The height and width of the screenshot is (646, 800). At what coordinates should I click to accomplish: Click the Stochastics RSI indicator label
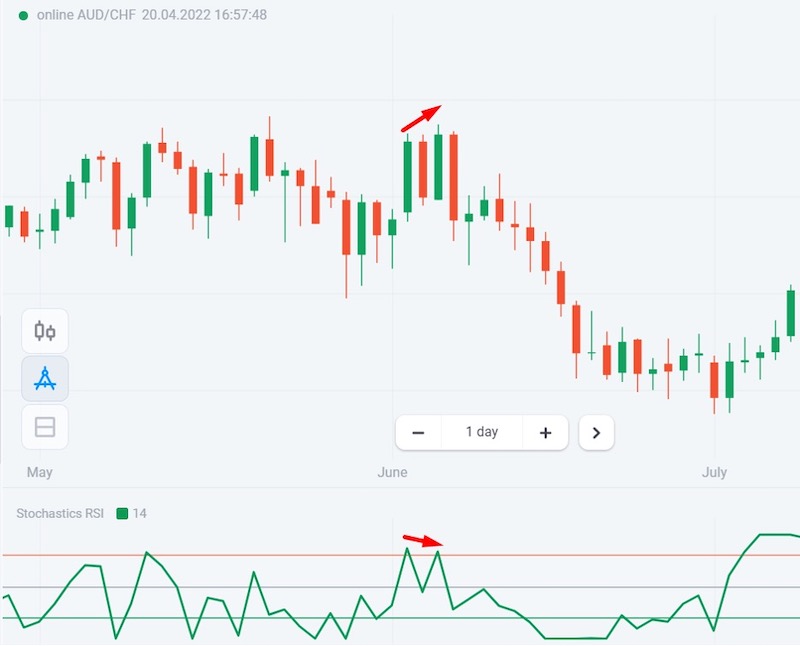(x=60, y=513)
